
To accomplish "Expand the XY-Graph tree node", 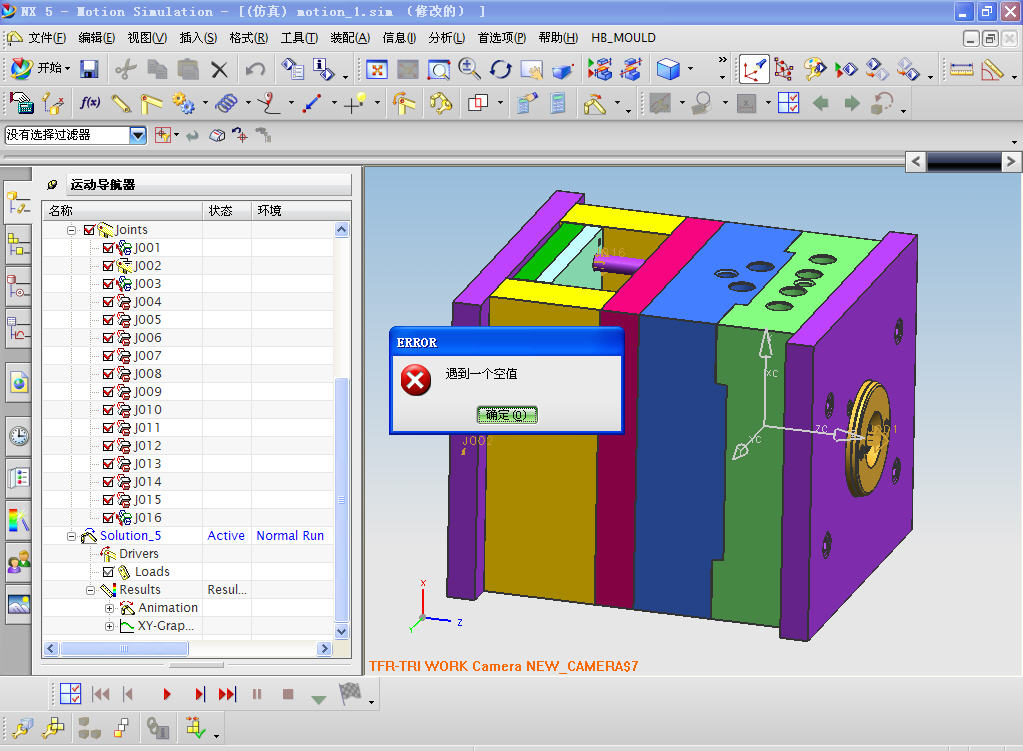I will pos(109,626).
